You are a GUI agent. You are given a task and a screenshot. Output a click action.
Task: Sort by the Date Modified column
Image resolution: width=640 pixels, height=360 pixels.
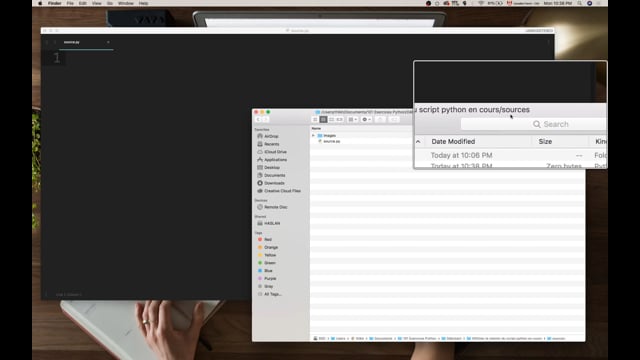[453, 142]
